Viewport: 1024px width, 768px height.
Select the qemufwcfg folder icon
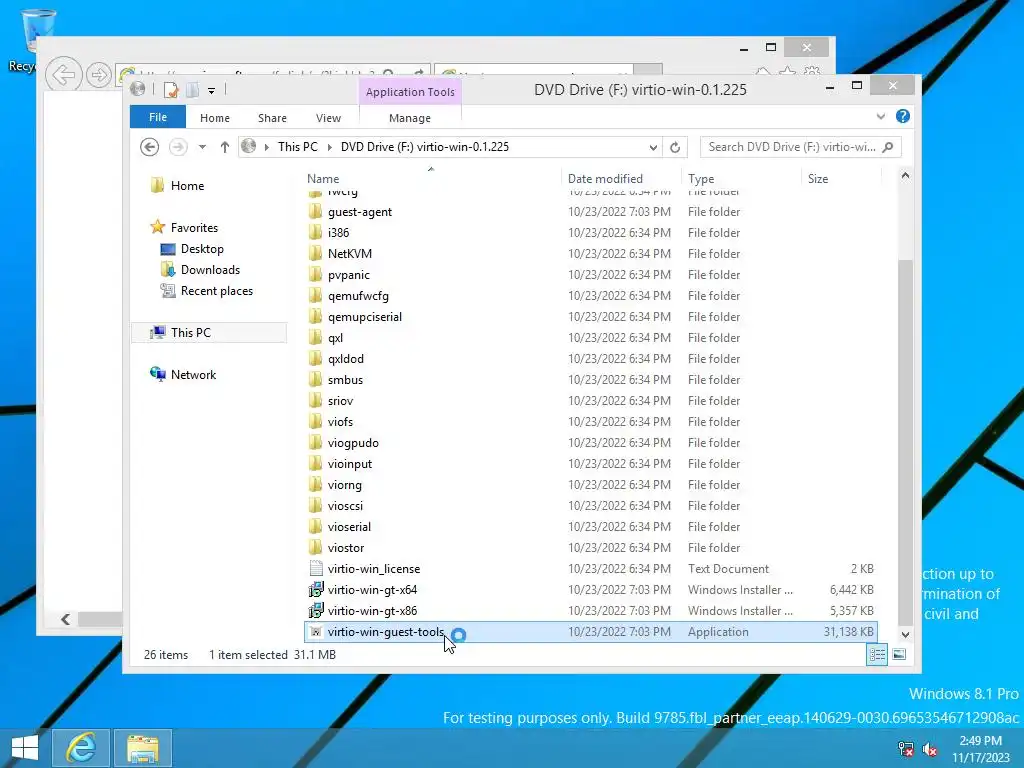coord(315,295)
